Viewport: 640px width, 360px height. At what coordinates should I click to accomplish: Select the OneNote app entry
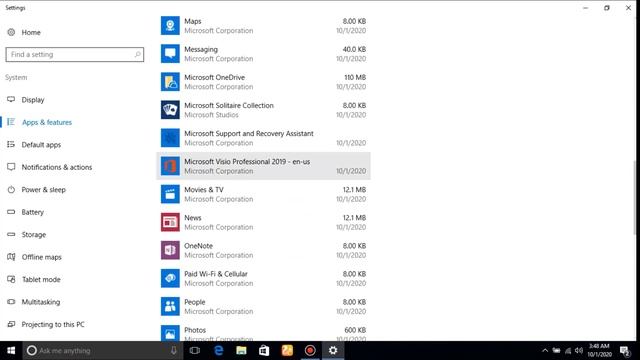coord(263,250)
